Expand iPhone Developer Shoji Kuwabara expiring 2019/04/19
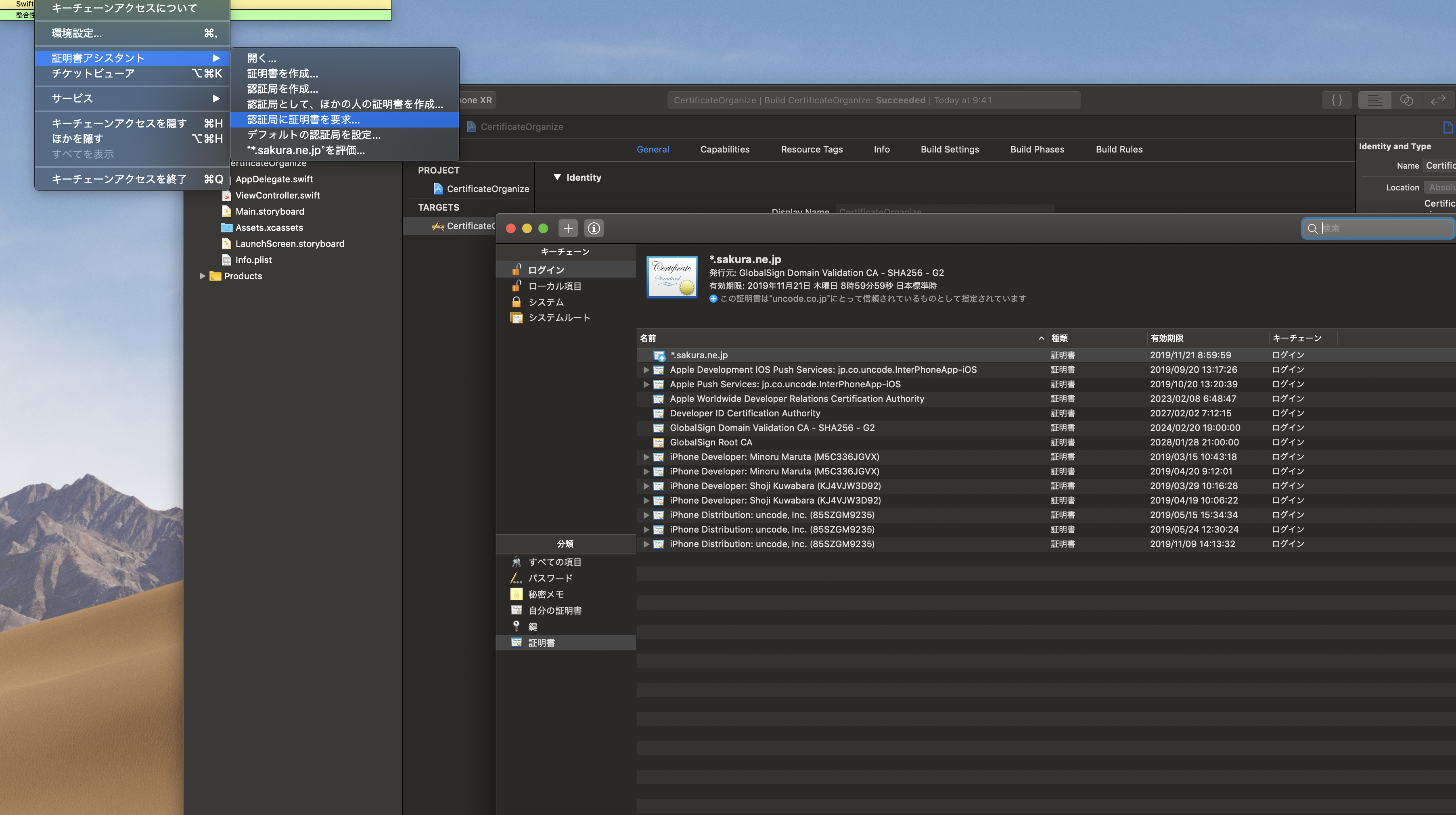The width and height of the screenshot is (1456, 815). pos(646,500)
